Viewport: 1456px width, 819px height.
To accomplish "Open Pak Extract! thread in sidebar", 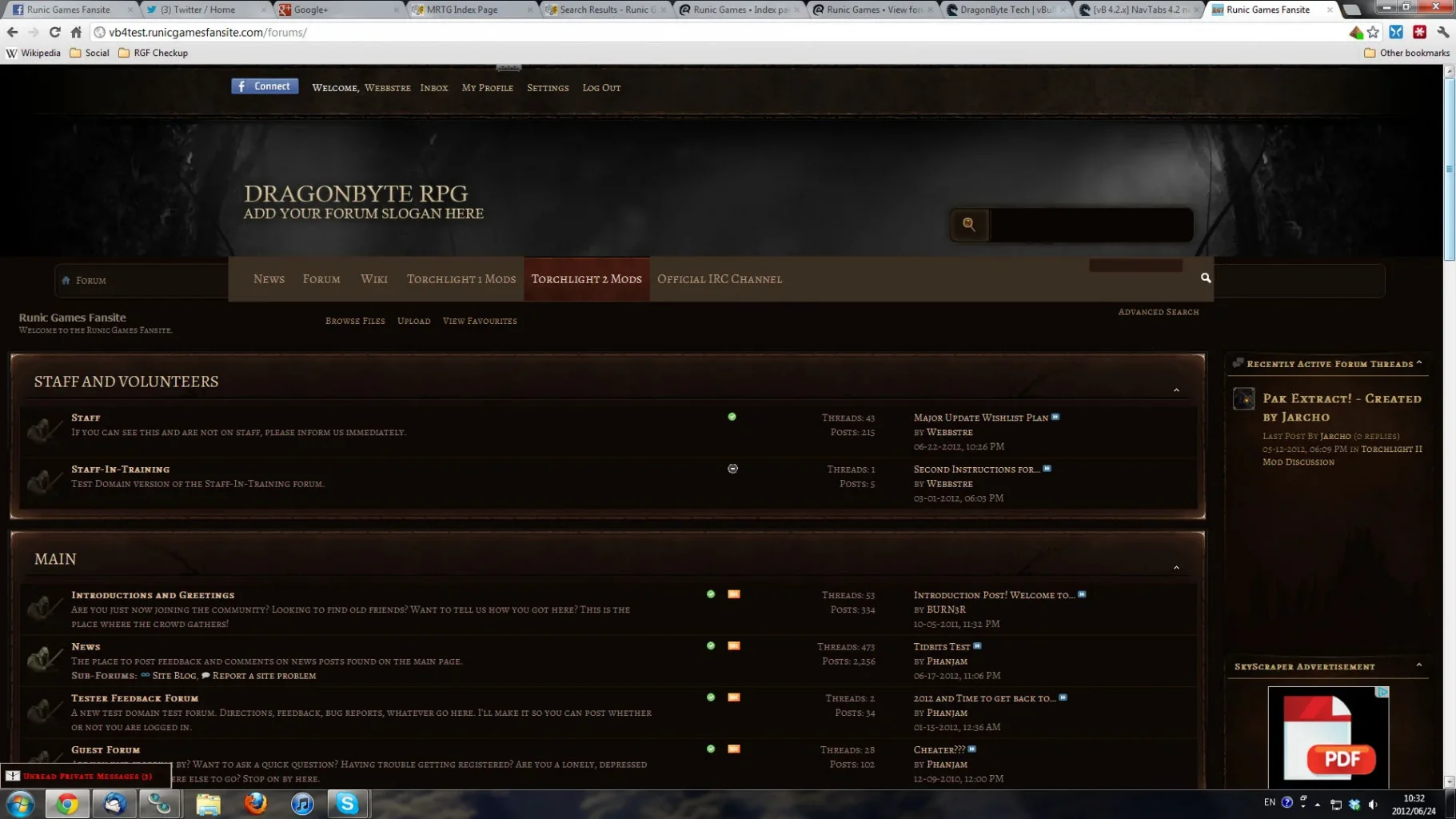I will (x=1342, y=408).
